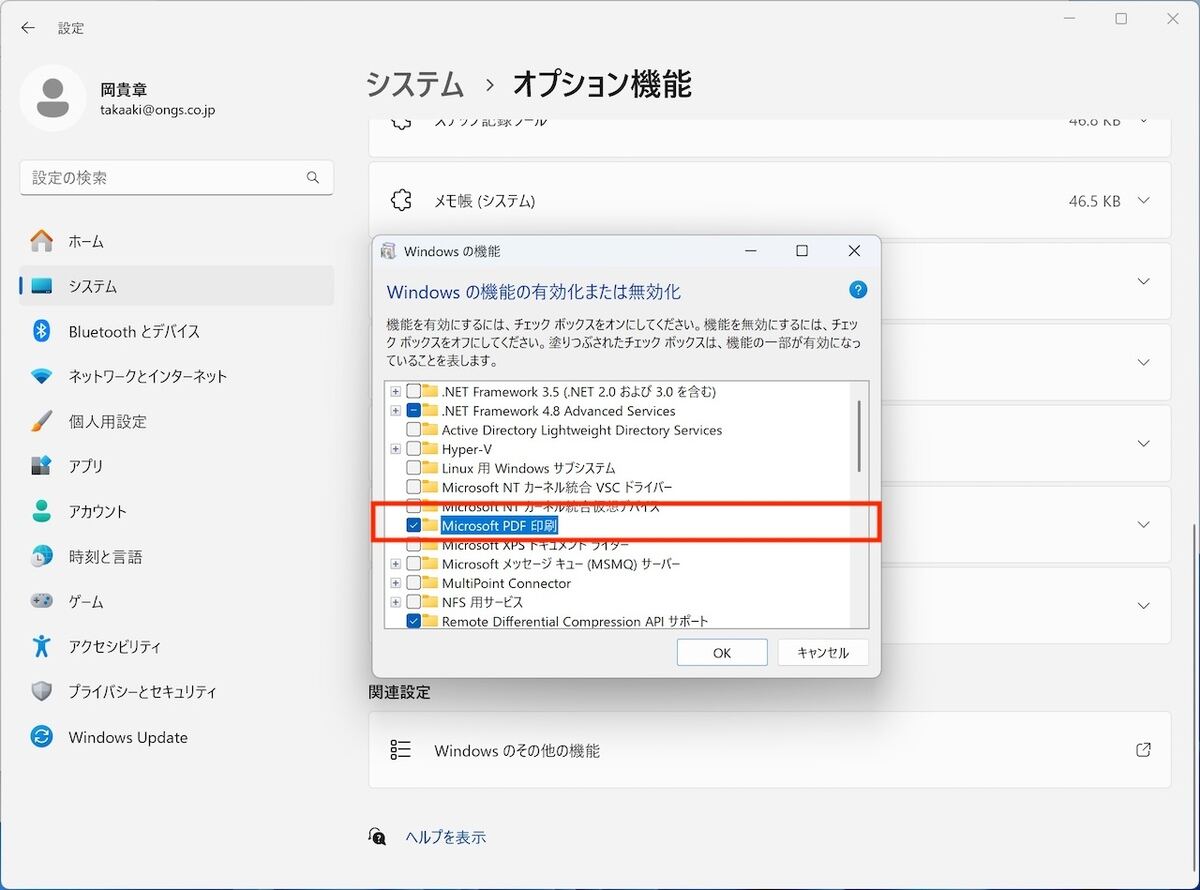Click システム in the breadcrumb
The width and height of the screenshot is (1200, 890).
click(x=415, y=85)
